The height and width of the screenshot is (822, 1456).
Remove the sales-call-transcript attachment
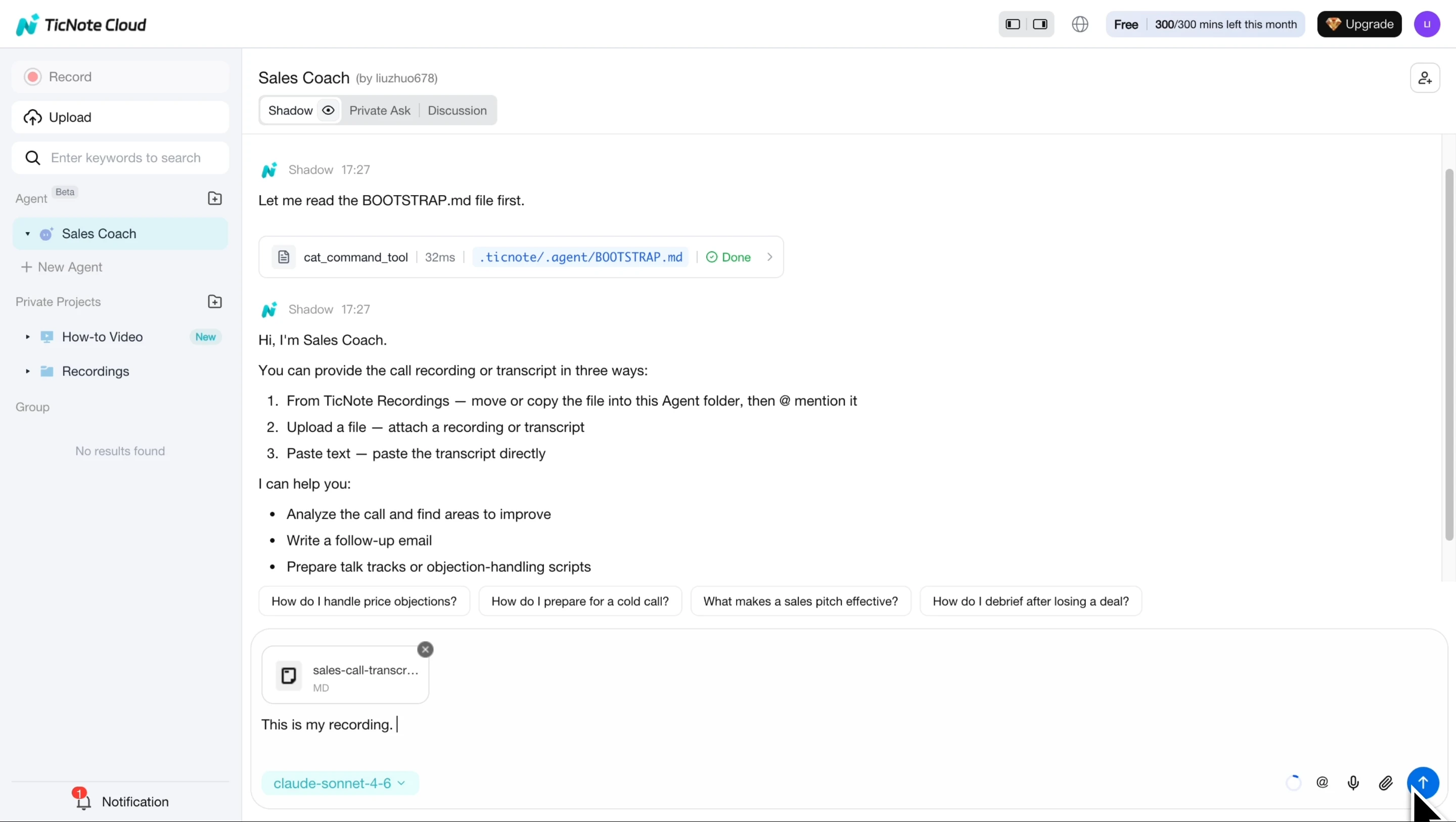[x=426, y=650]
